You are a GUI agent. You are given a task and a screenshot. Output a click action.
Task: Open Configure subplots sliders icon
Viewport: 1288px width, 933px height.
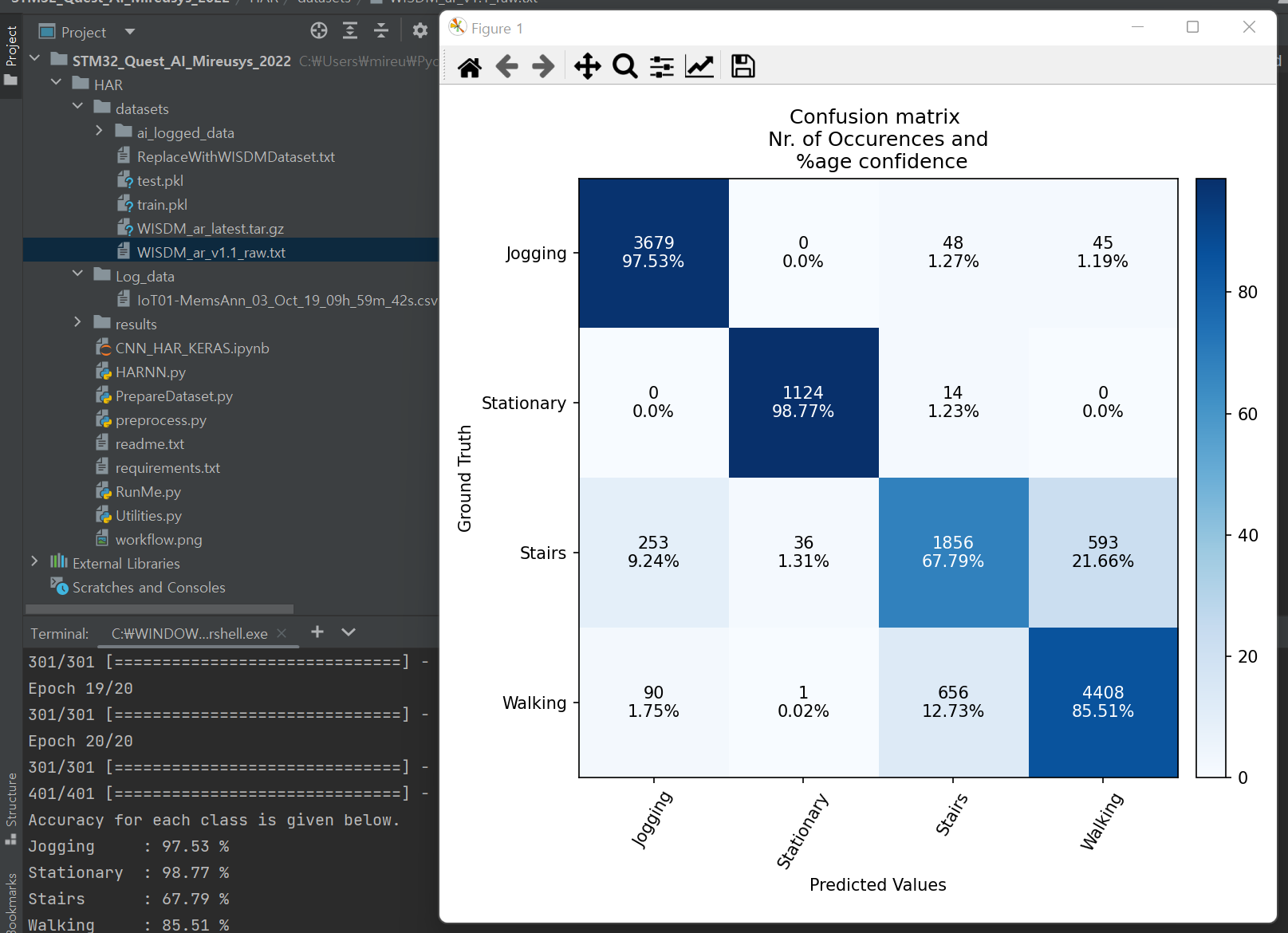coord(661,67)
